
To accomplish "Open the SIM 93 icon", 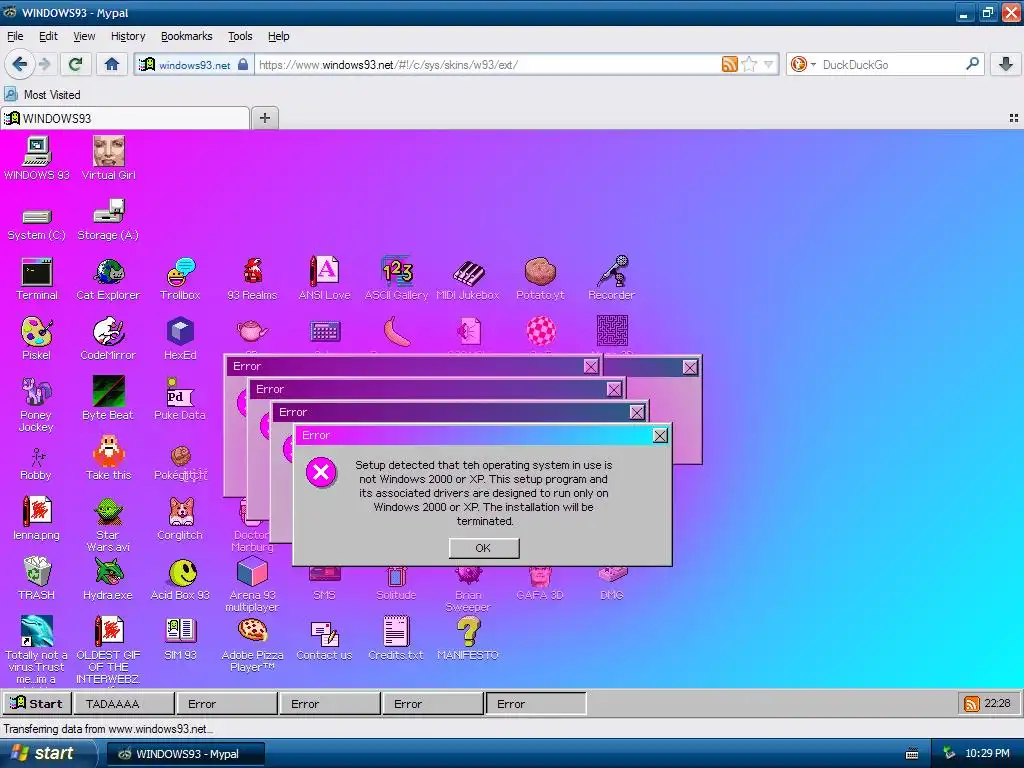I will 180,638.
